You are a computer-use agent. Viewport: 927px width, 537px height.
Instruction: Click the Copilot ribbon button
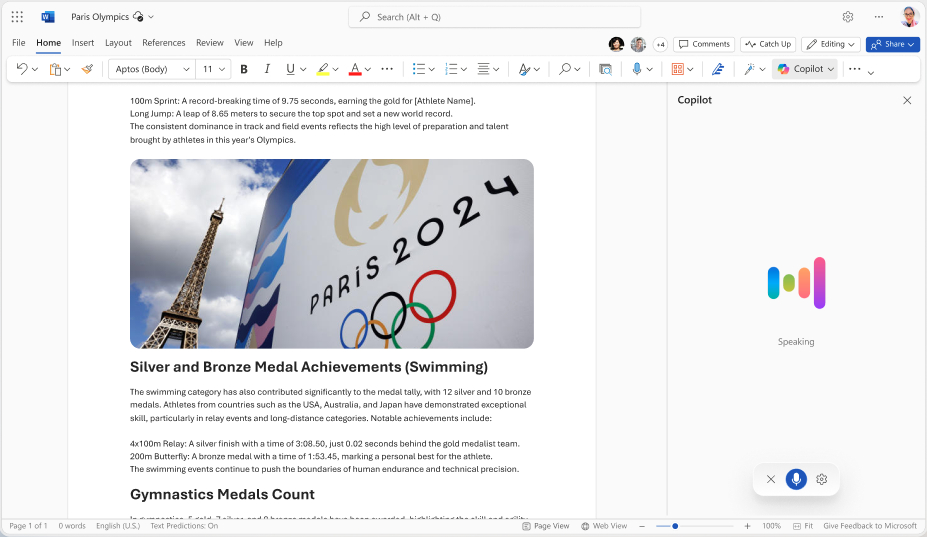point(805,69)
